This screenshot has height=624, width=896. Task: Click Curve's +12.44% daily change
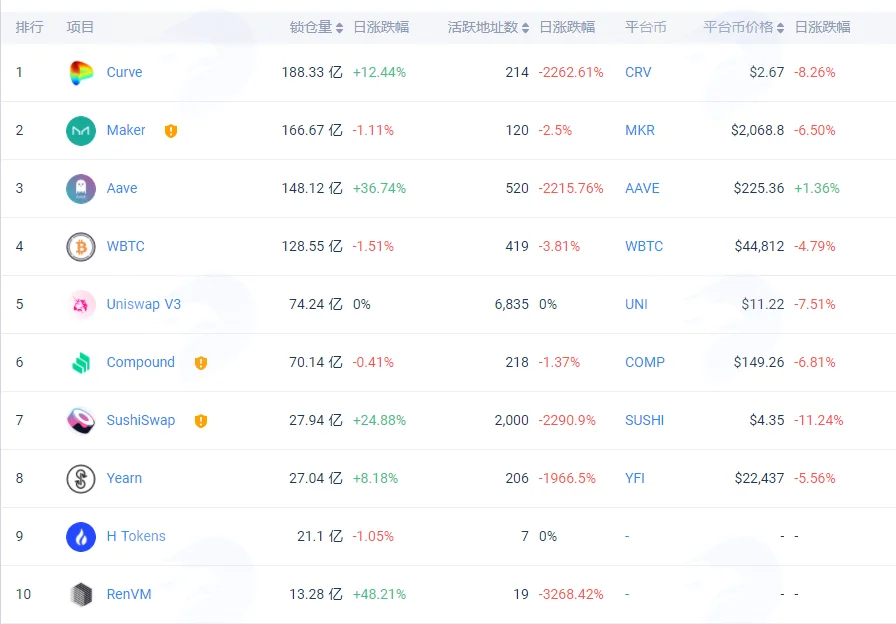click(379, 73)
